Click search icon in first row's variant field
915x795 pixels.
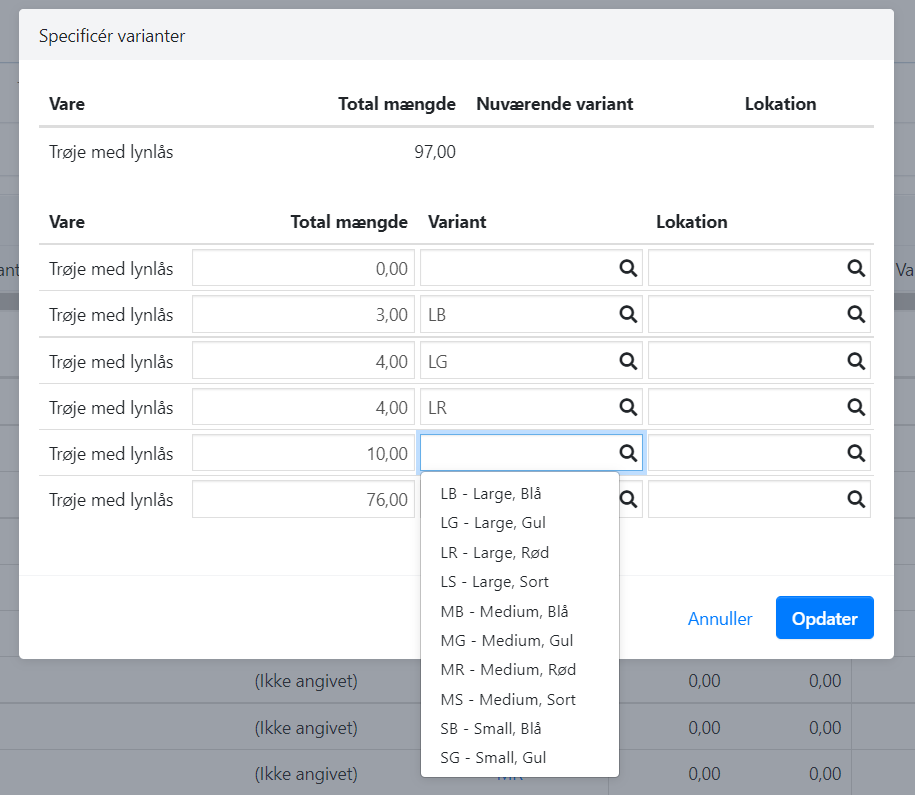point(628,268)
